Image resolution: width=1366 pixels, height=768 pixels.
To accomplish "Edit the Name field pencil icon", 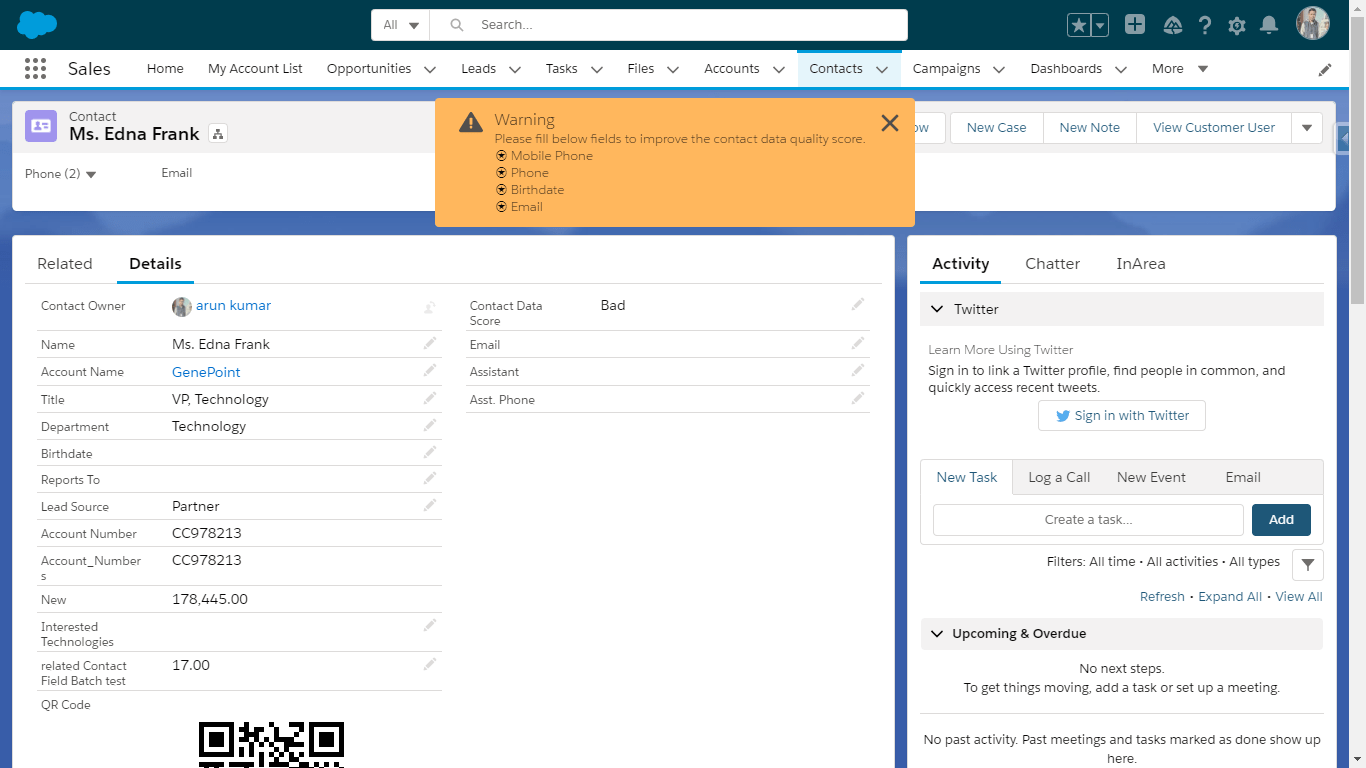I will 430,343.
